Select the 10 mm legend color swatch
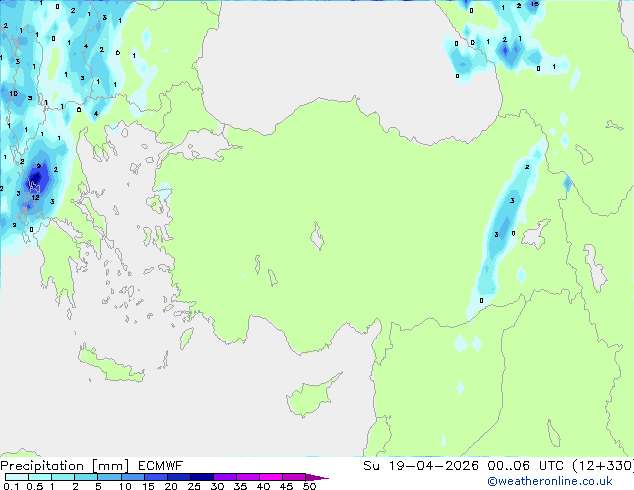Screen dimensions: 634x490 pos(132,477)
